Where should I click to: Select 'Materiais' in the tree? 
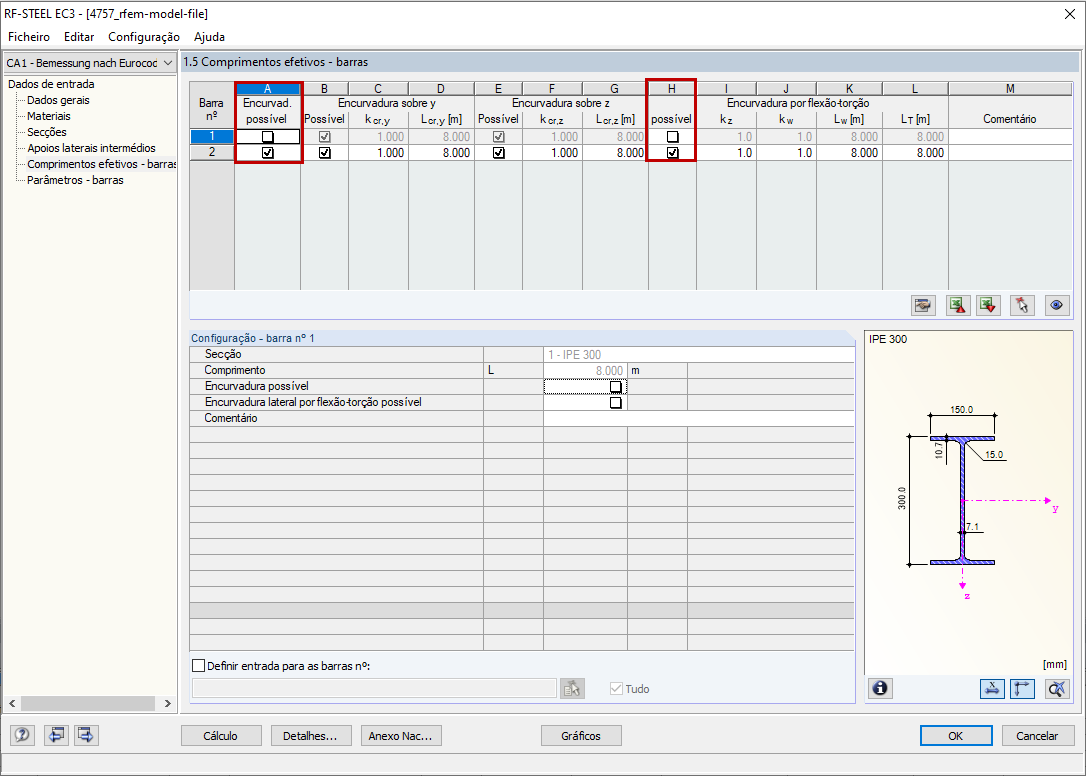(48, 116)
